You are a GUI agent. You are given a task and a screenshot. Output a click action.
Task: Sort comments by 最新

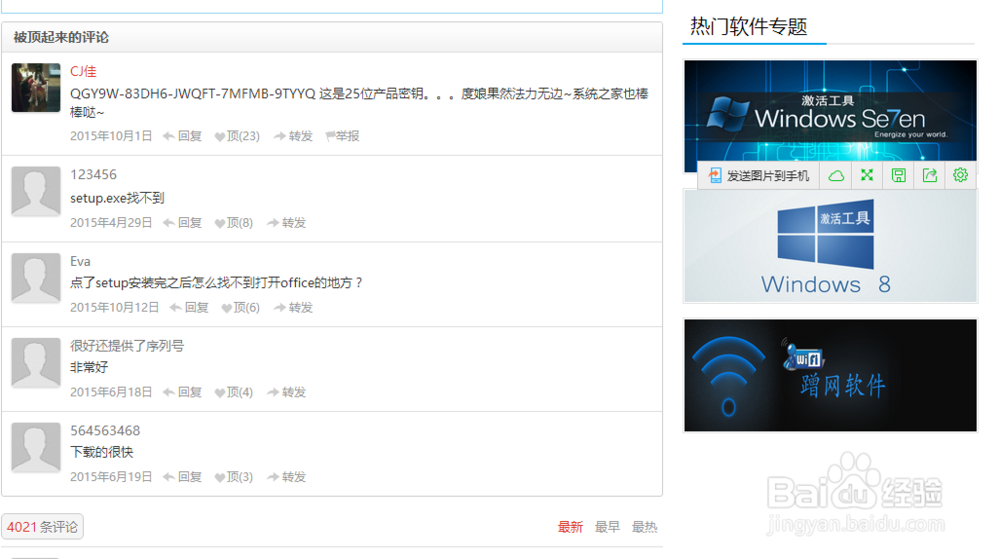pos(570,527)
